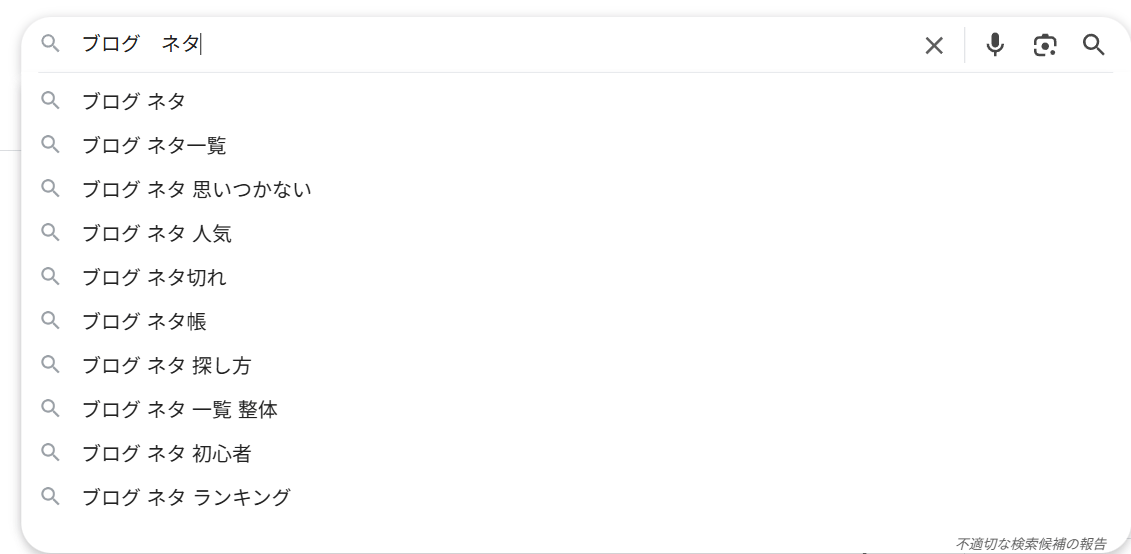Choose suggestion ブログ ネタ 一覧 整体
The width and height of the screenshot is (1131, 554).
point(567,410)
